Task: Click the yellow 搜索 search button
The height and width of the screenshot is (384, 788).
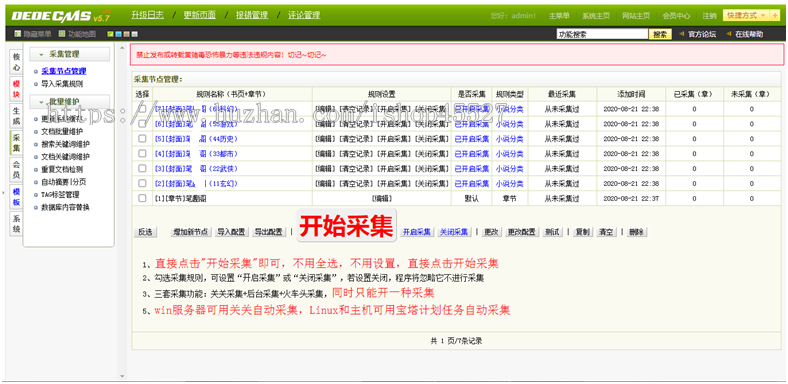Action: point(660,34)
